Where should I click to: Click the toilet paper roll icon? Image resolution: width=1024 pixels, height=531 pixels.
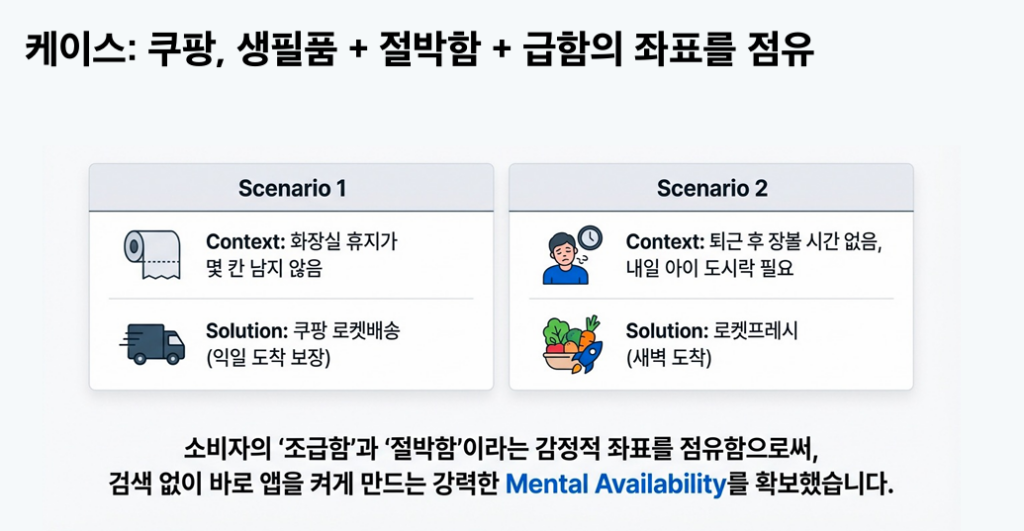tap(151, 254)
